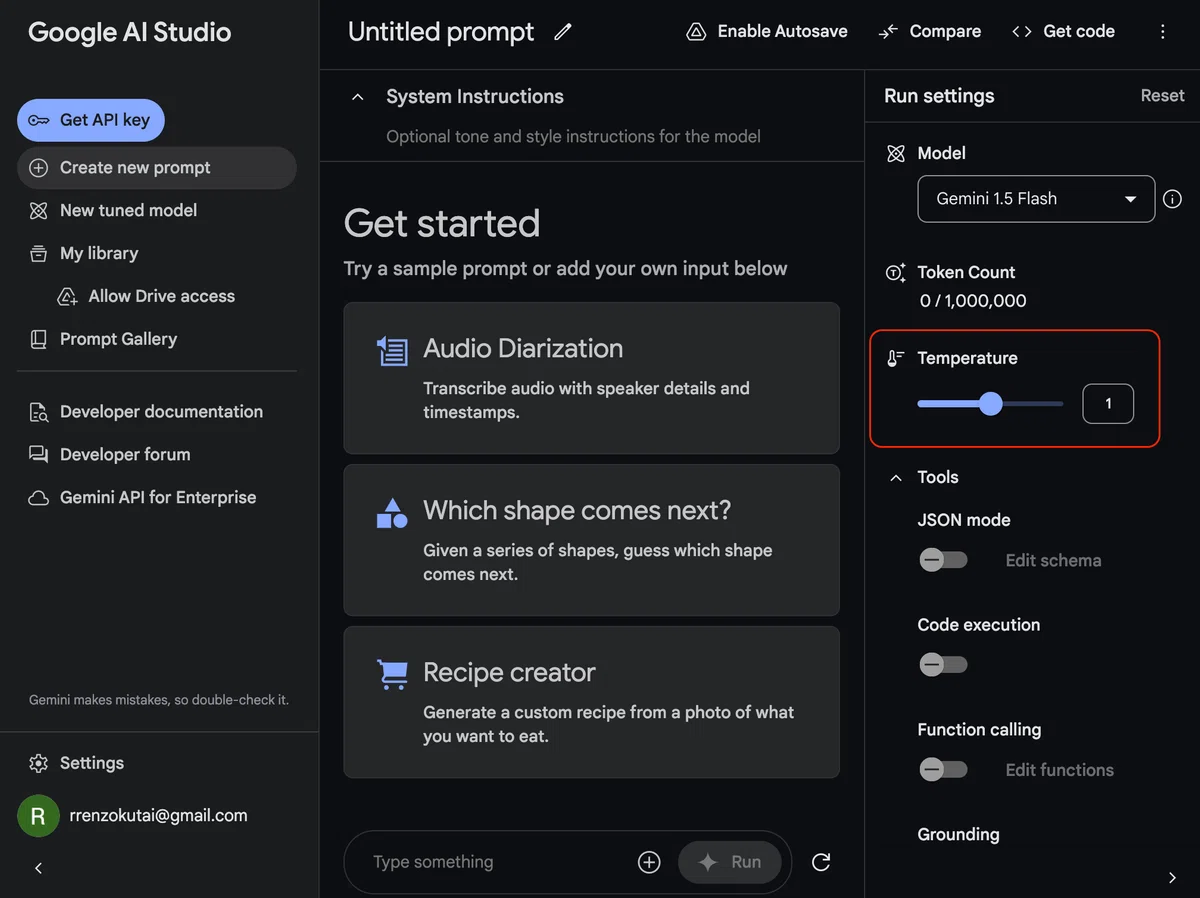
Task: Click the Google AI Studio logo text
Action: (130, 32)
